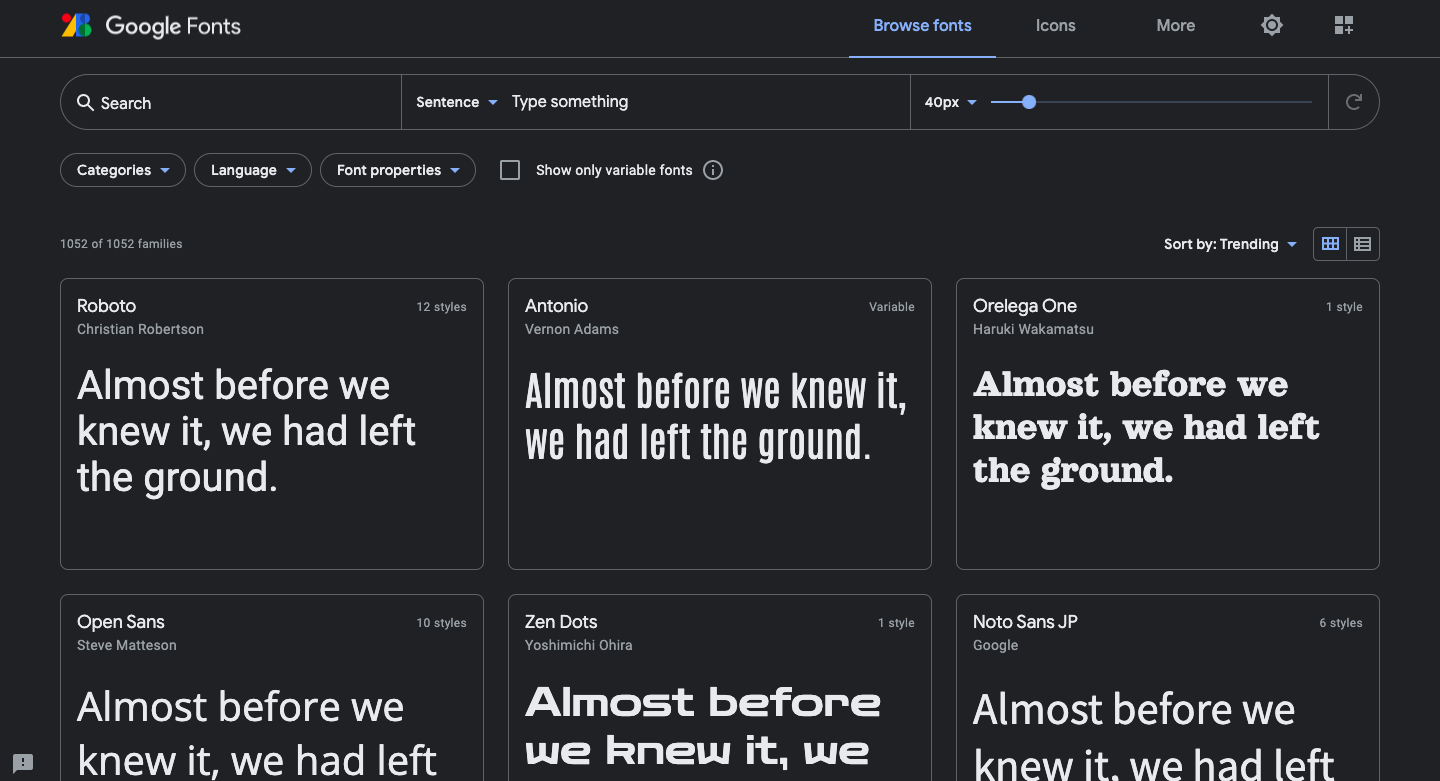Select the Browse fonts tab
Image resolution: width=1440 pixels, height=781 pixels.
(922, 26)
